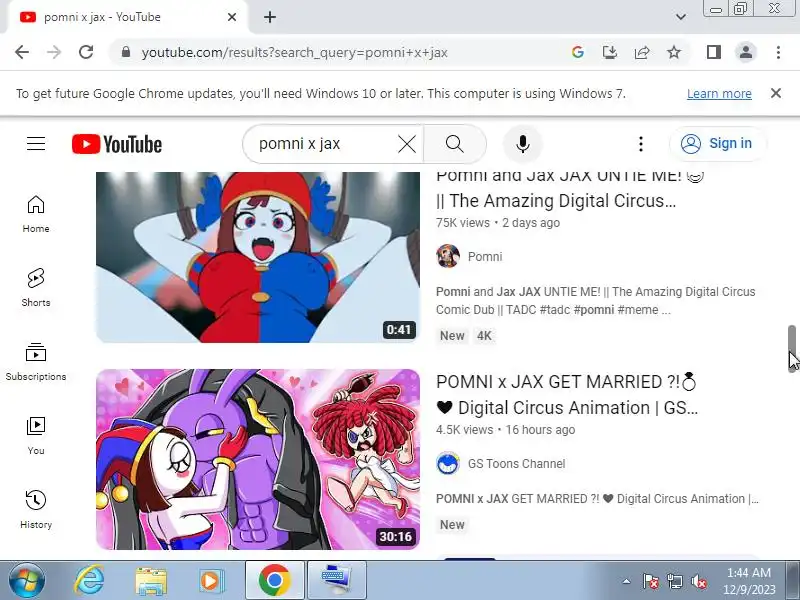The height and width of the screenshot is (600, 800).
Task: Select the pomni x jax - YouTube tab
Action: pyautogui.click(x=127, y=17)
